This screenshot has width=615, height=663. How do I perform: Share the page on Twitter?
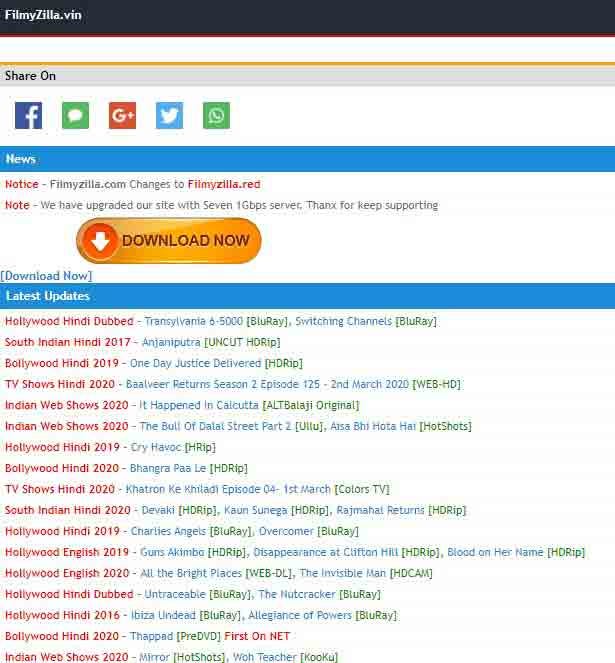[169, 115]
